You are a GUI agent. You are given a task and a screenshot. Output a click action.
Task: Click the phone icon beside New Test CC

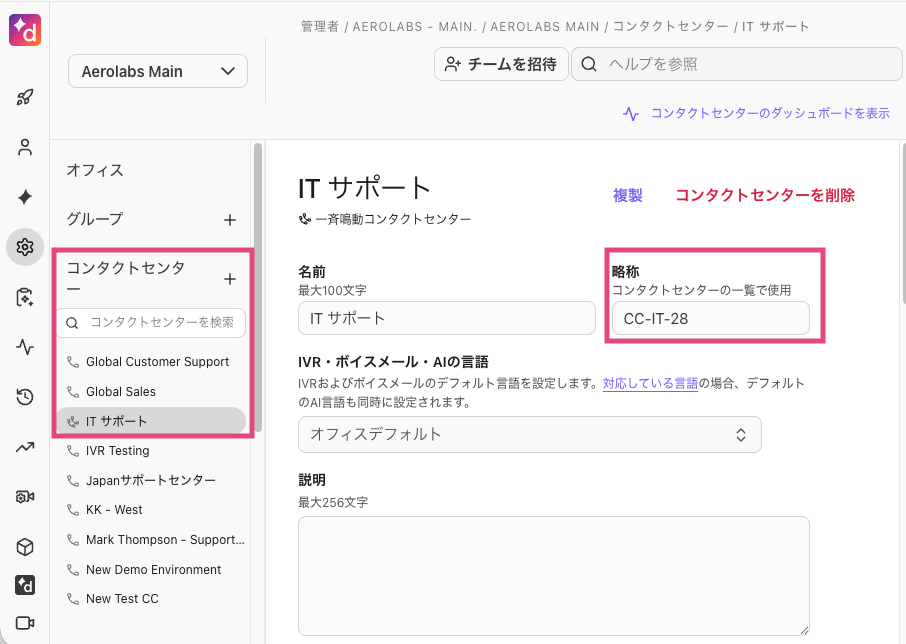click(73, 598)
